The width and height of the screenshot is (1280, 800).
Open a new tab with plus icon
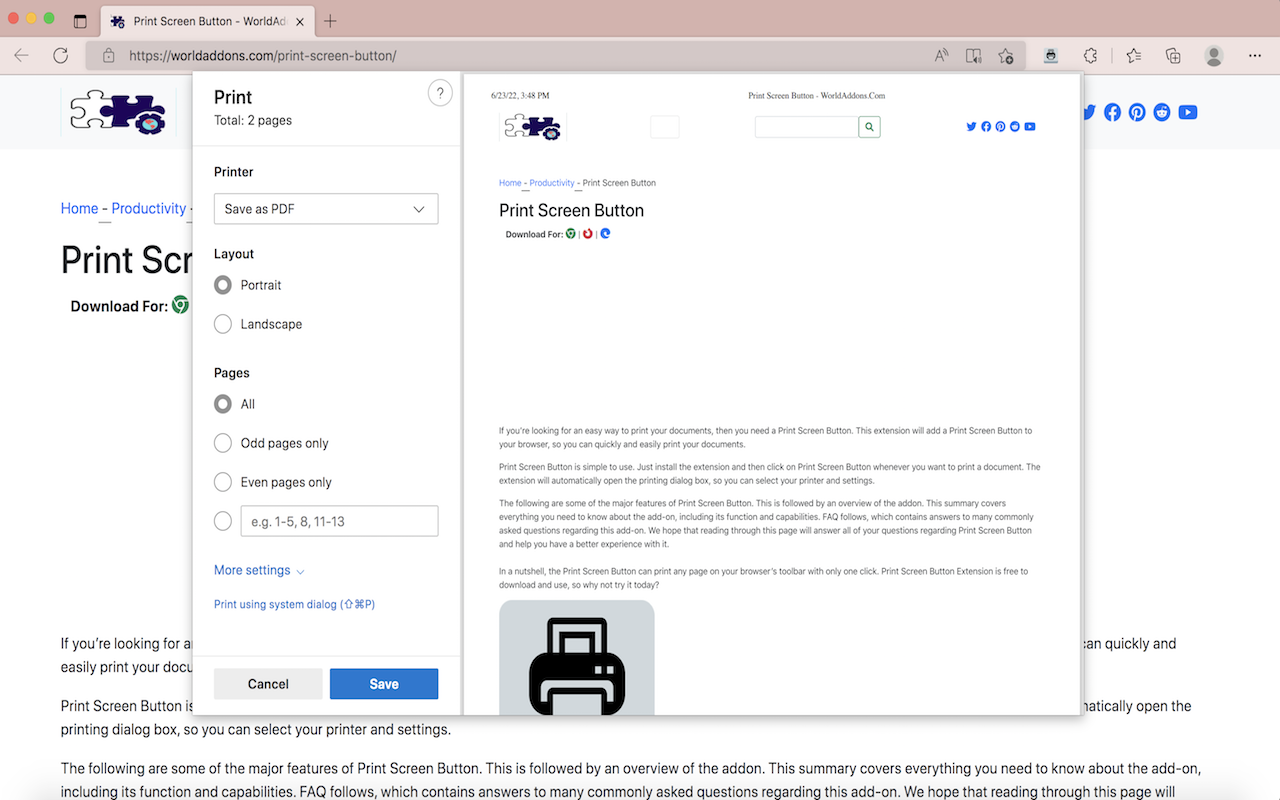[x=330, y=21]
